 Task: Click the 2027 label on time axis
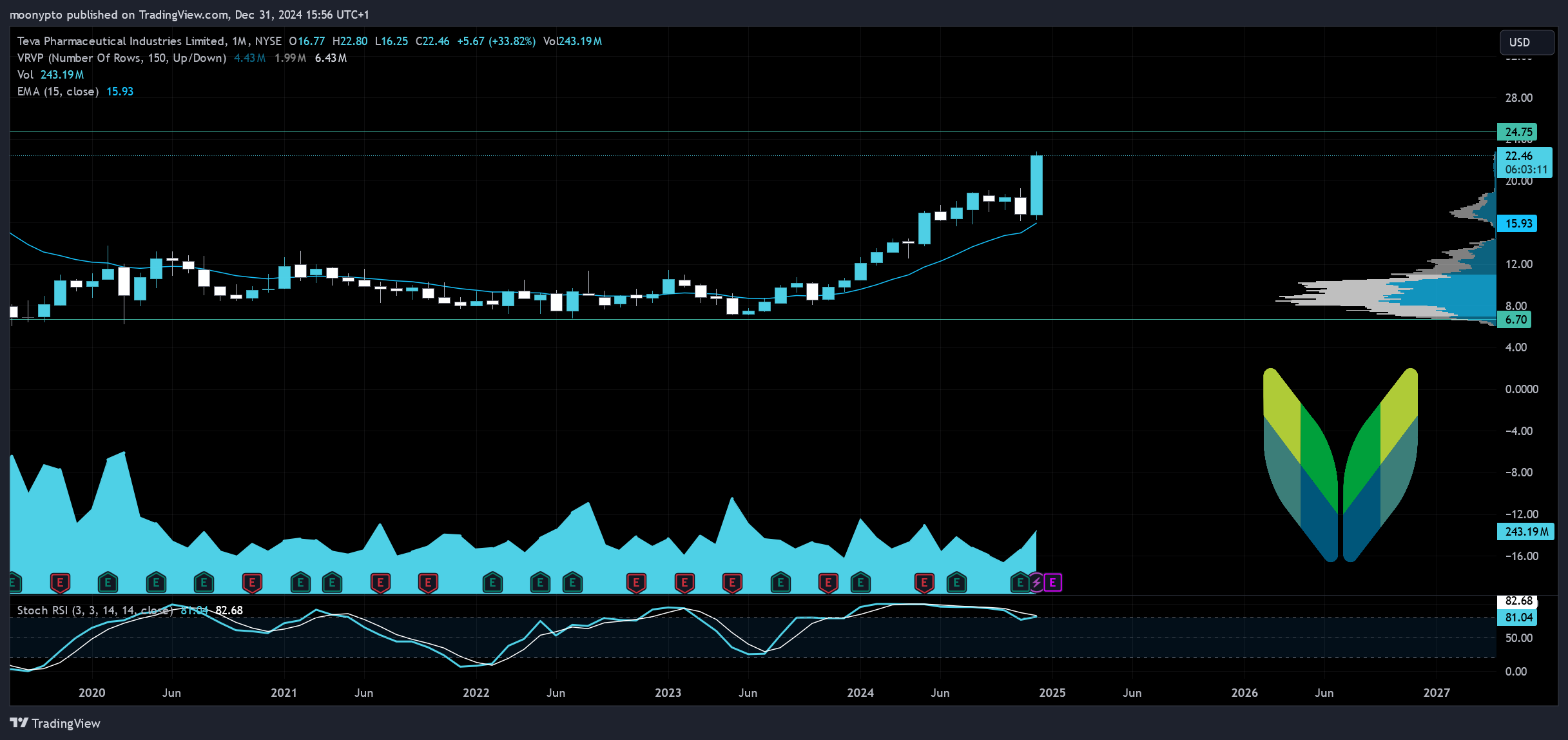(1437, 693)
